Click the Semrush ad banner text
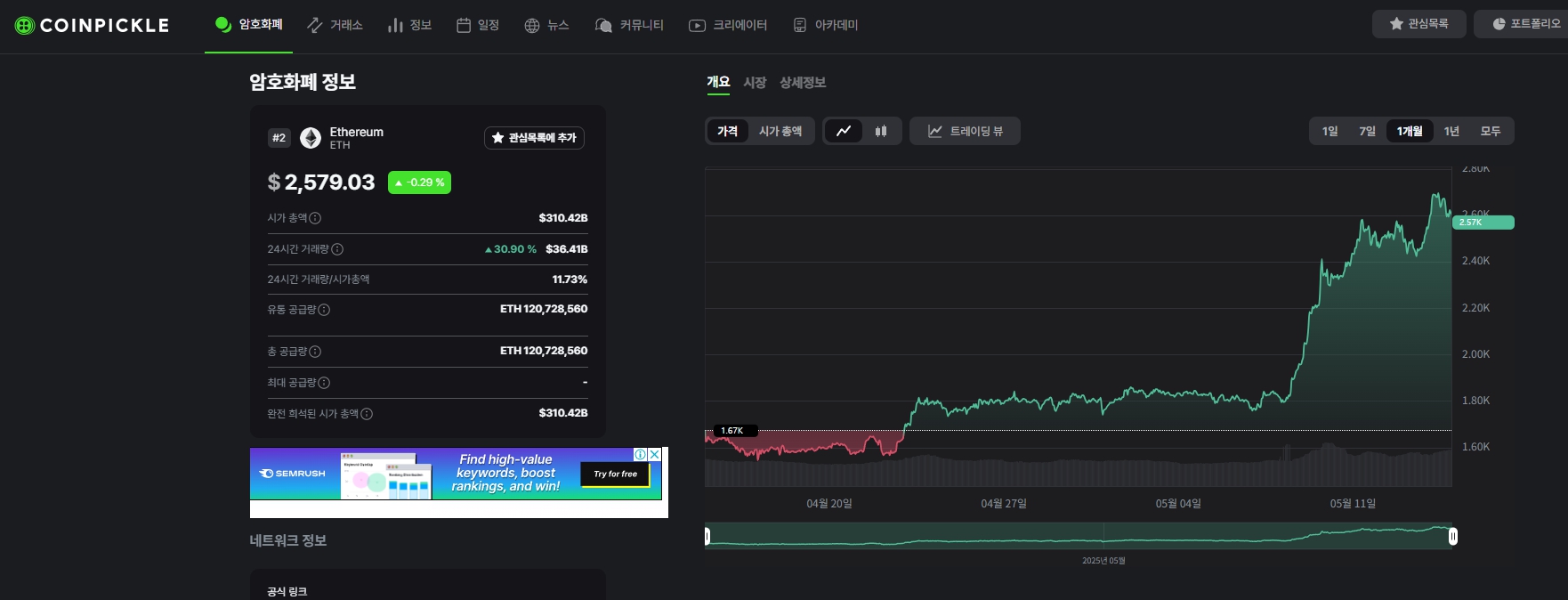 [x=505, y=473]
